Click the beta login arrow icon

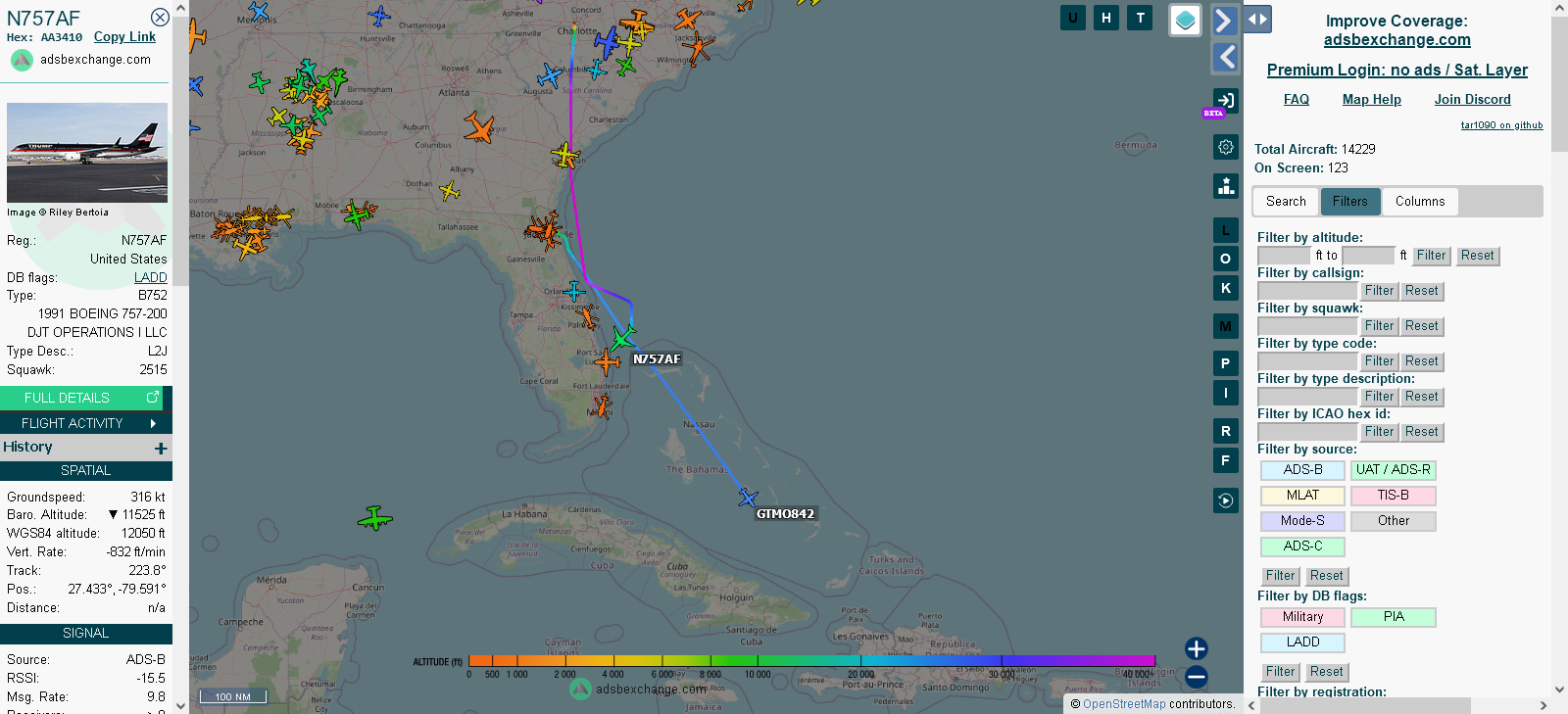(1226, 100)
